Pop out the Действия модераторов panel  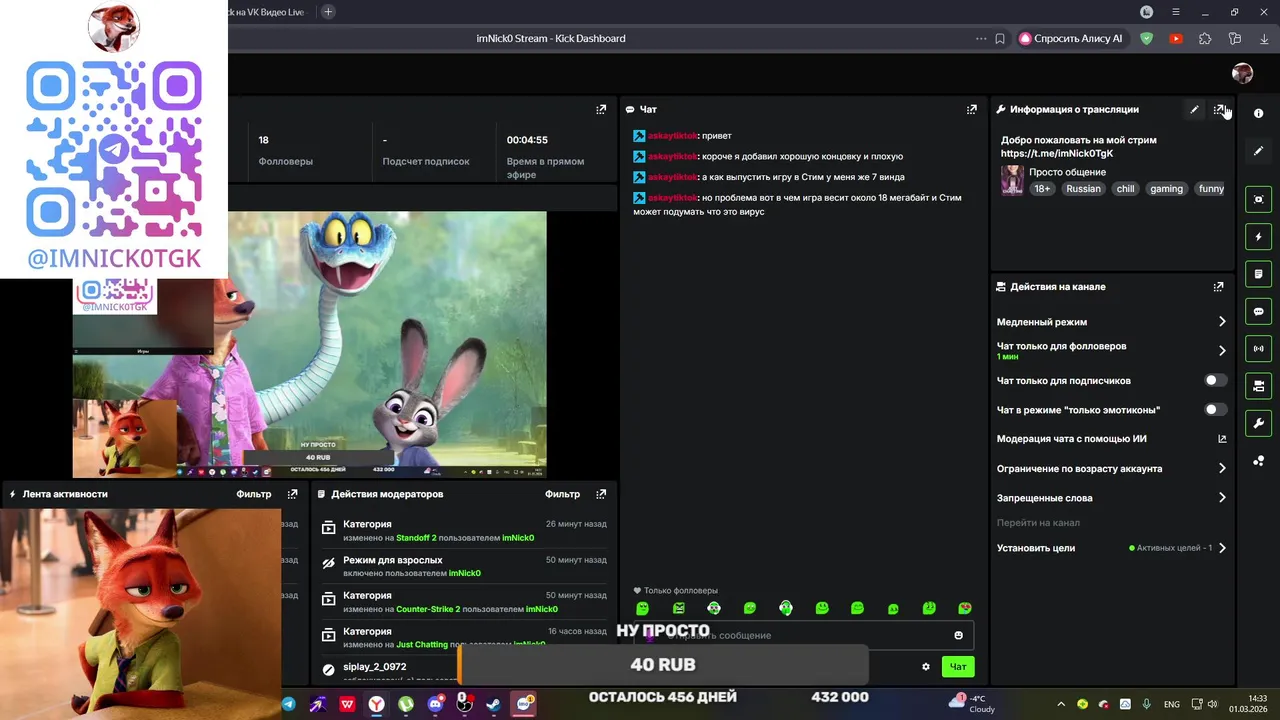click(x=601, y=494)
